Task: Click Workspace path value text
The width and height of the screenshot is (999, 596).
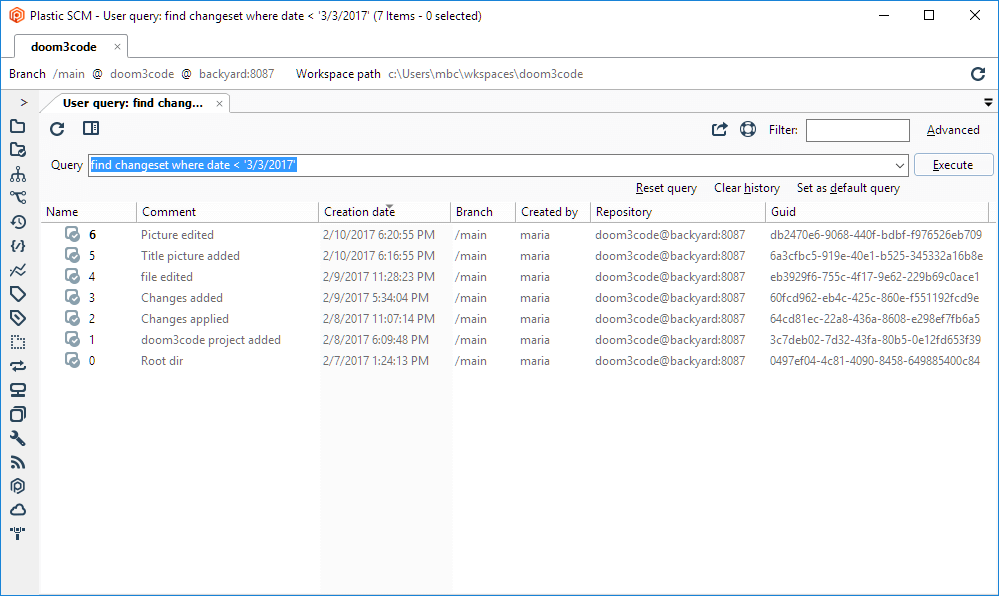Action: [485, 74]
